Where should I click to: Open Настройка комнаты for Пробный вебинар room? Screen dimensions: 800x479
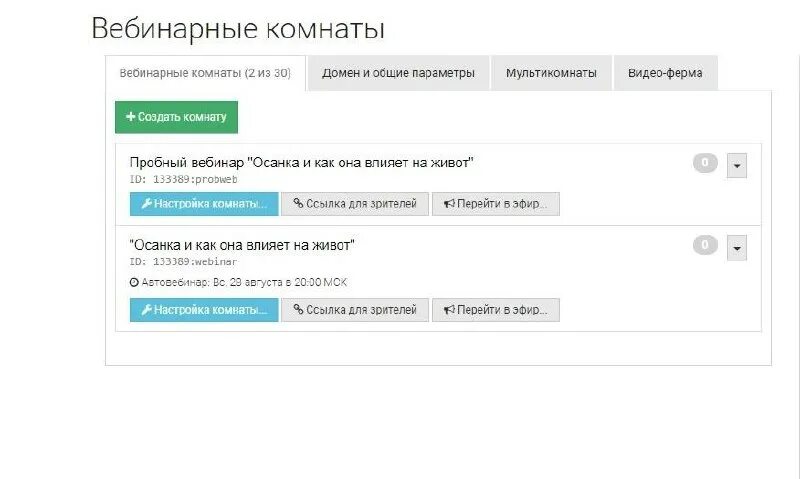pyautogui.click(x=204, y=204)
